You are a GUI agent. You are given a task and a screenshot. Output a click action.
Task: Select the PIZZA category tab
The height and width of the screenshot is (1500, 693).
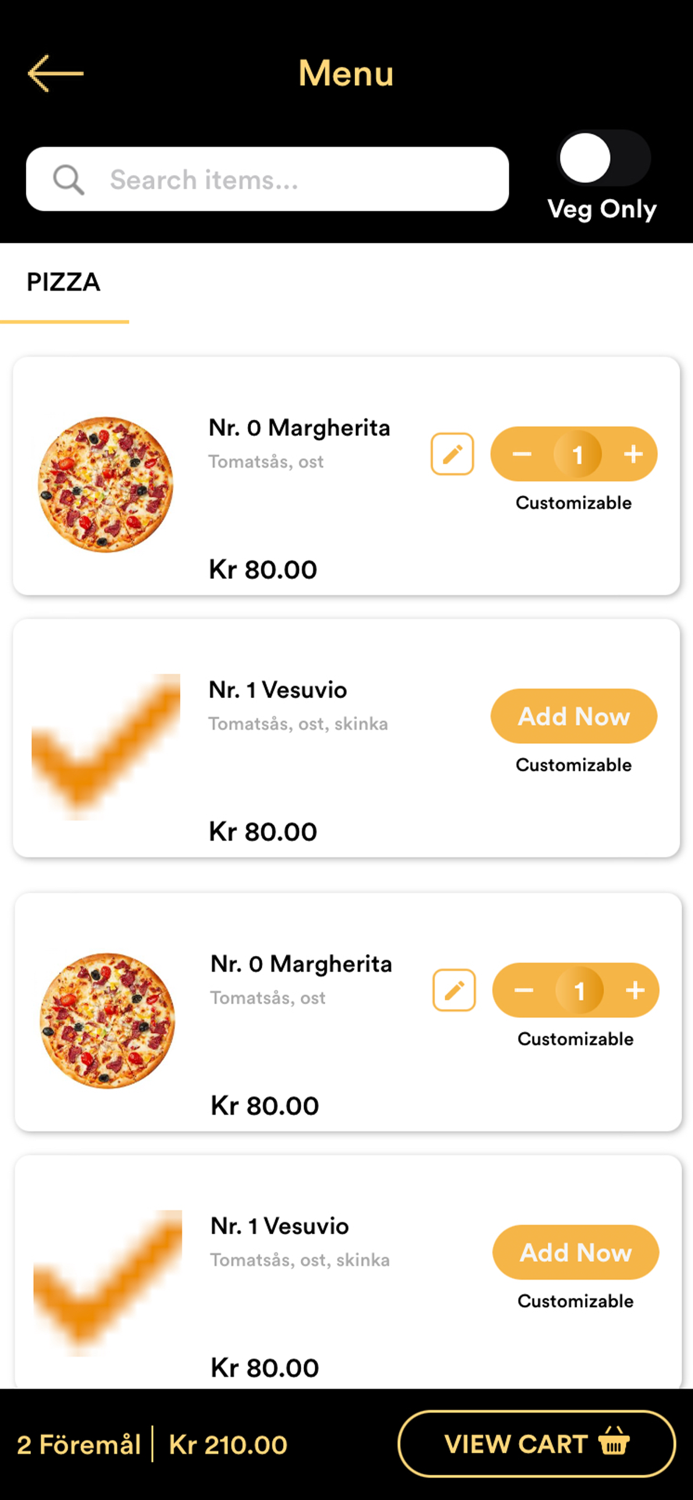pyautogui.click(x=63, y=283)
